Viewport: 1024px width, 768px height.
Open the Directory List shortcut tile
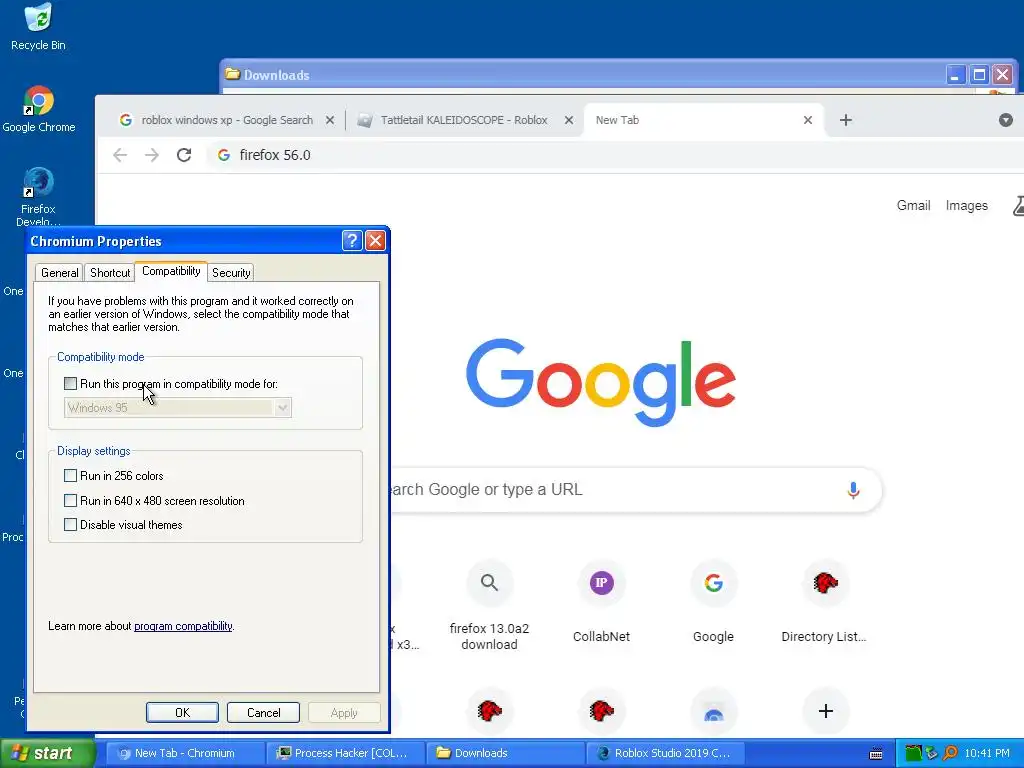(x=825, y=602)
